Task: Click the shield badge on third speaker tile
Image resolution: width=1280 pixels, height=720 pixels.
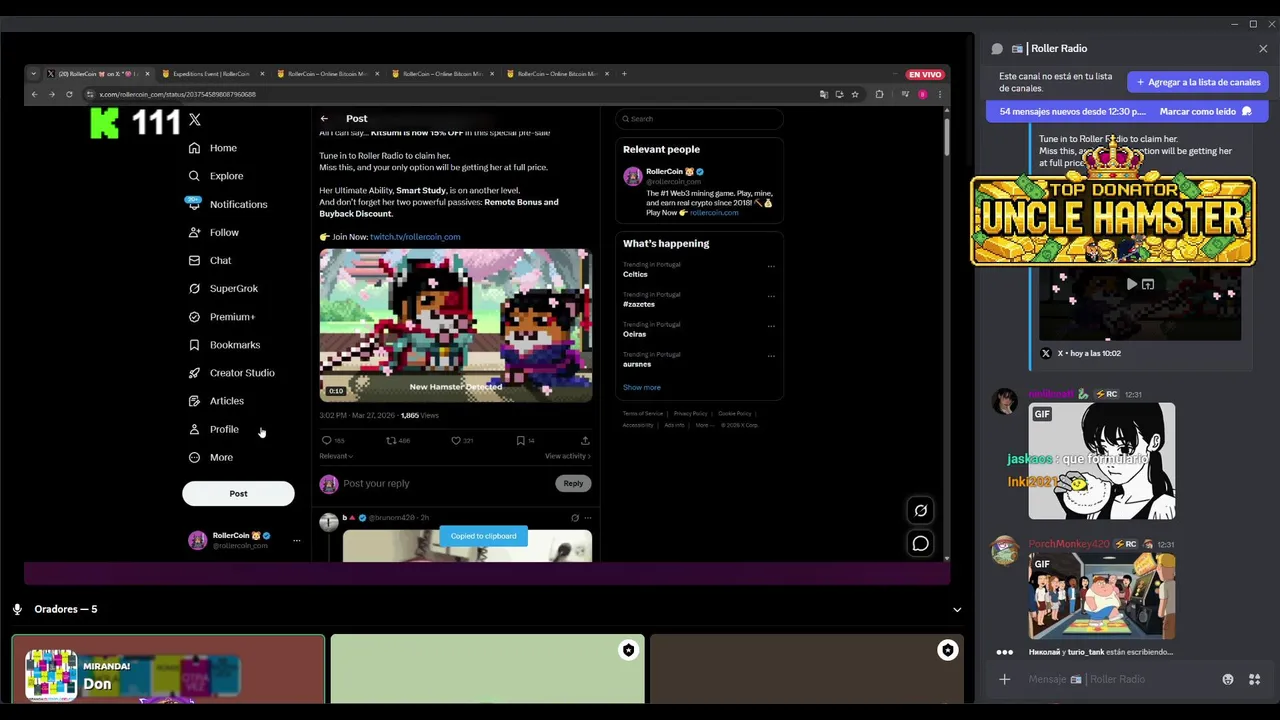Action: pos(947,650)
